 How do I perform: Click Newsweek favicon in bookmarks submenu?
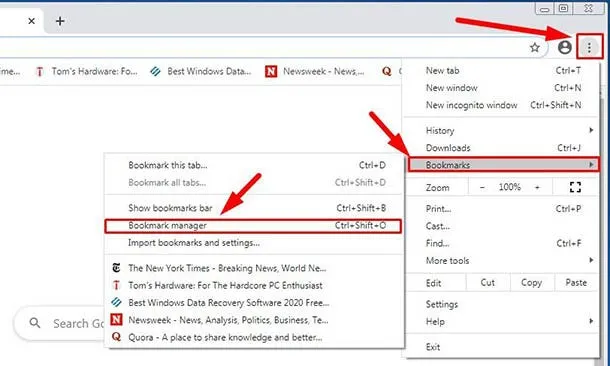click(116, 320)
